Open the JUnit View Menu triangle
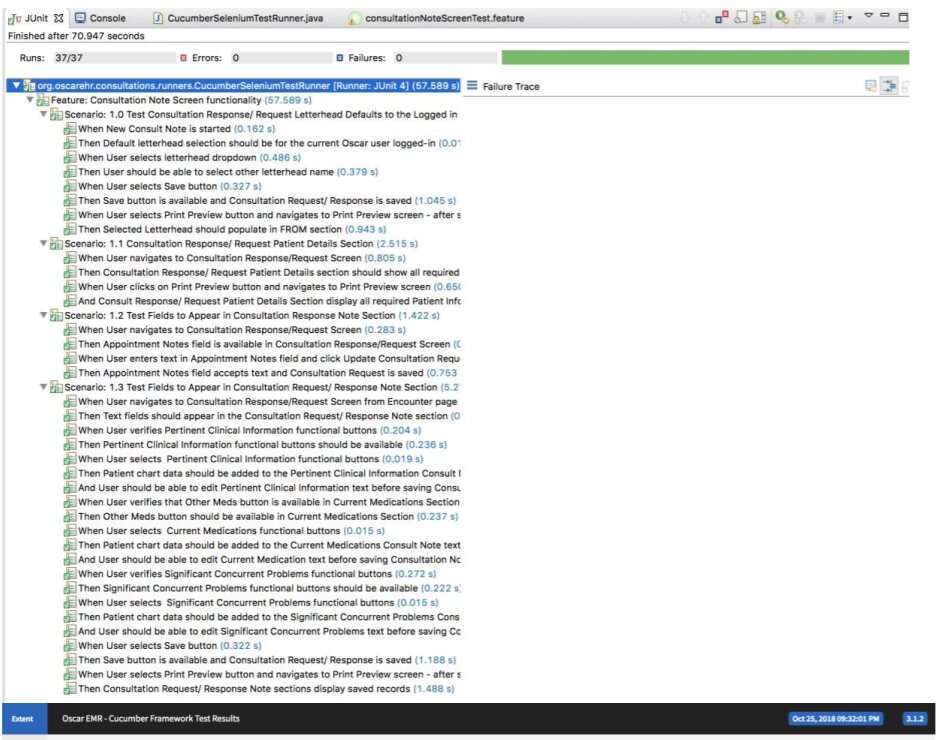 coord(868,17)
